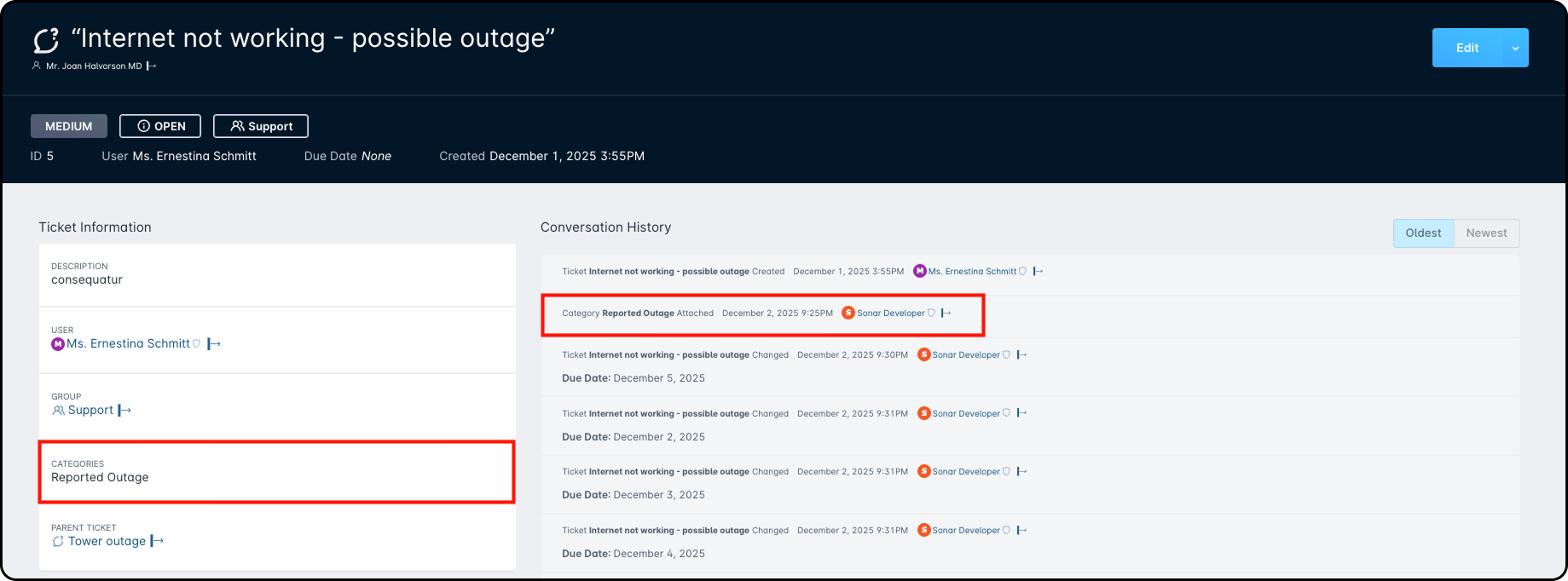Open quick-view arrow beside Ms. Ernestina Schmitt in the USER field
Viewport: 1568px width, 581px height.
[x=214, y=343]
